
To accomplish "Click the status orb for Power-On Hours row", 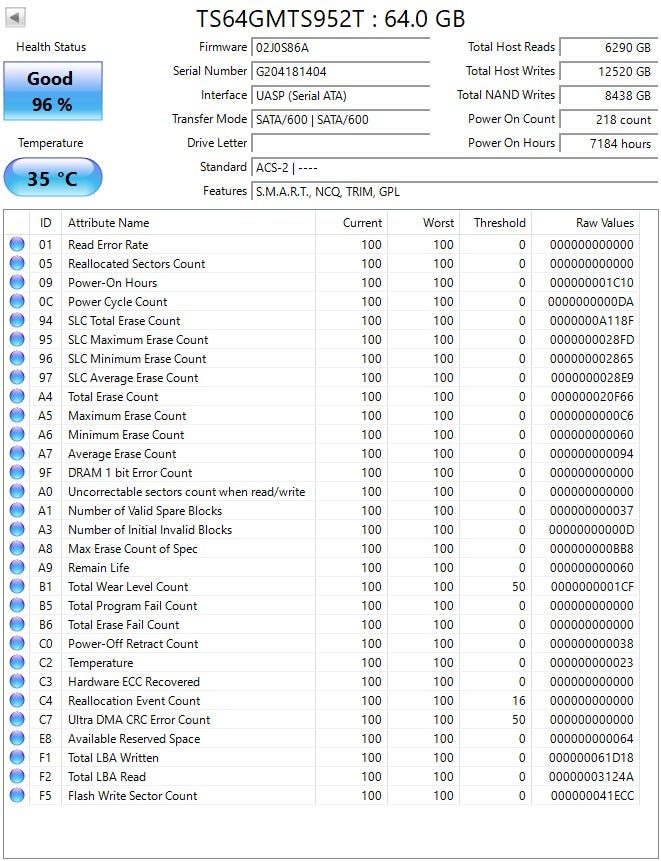I will click(x=17, y=283).
